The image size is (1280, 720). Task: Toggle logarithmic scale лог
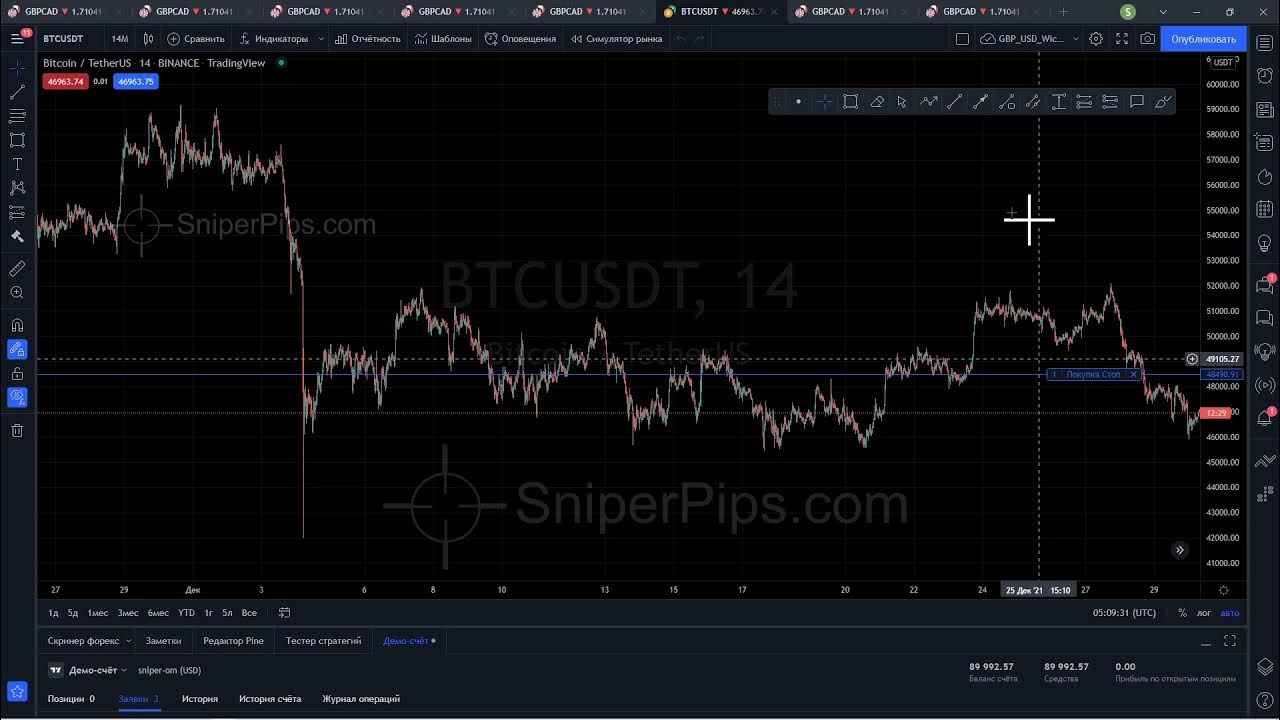point(1204,613)
